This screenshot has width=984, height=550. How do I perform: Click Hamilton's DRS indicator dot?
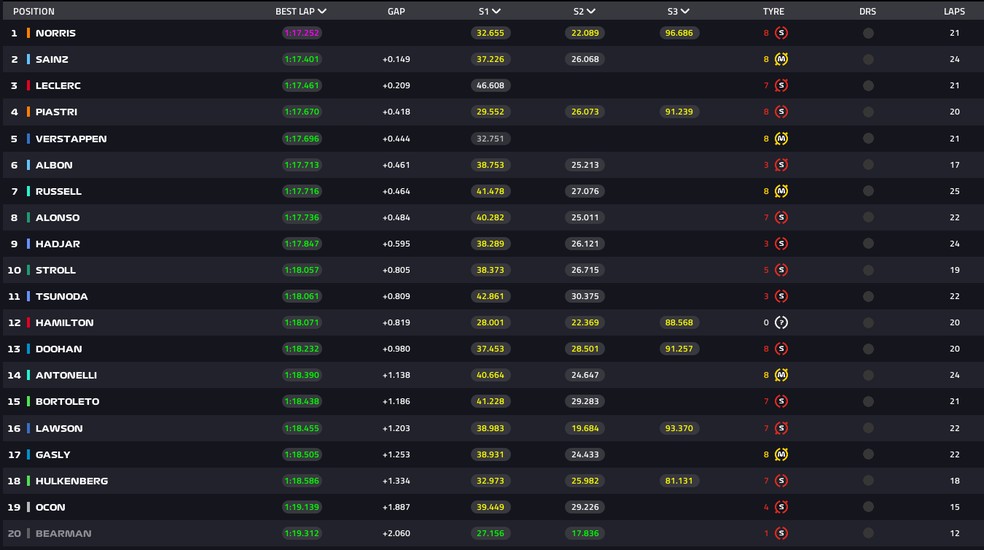(x=868, y=323)
